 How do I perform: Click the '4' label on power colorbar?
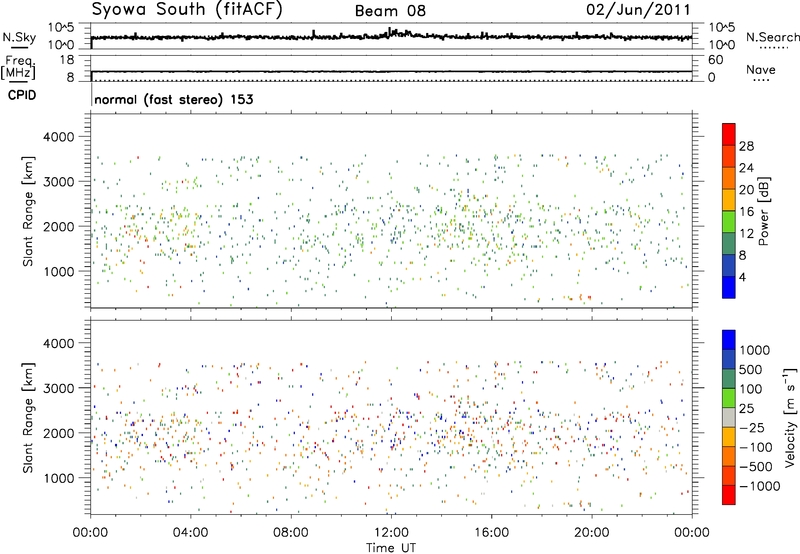tap(743, 277)
